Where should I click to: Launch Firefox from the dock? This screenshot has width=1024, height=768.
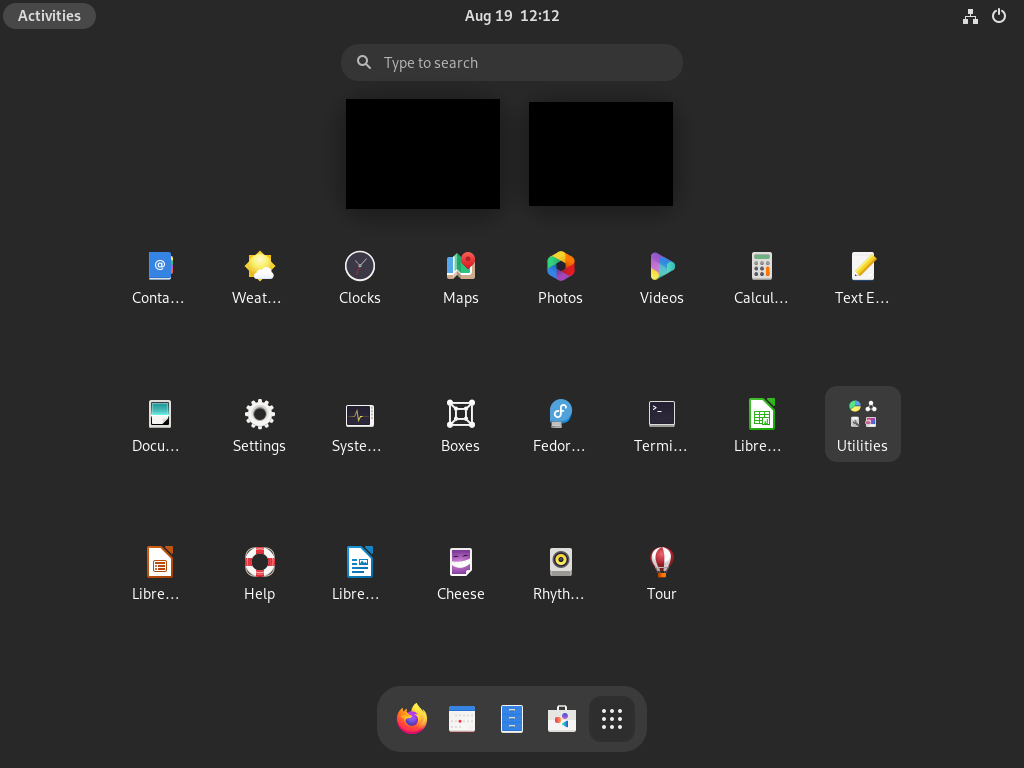point(412,719)
